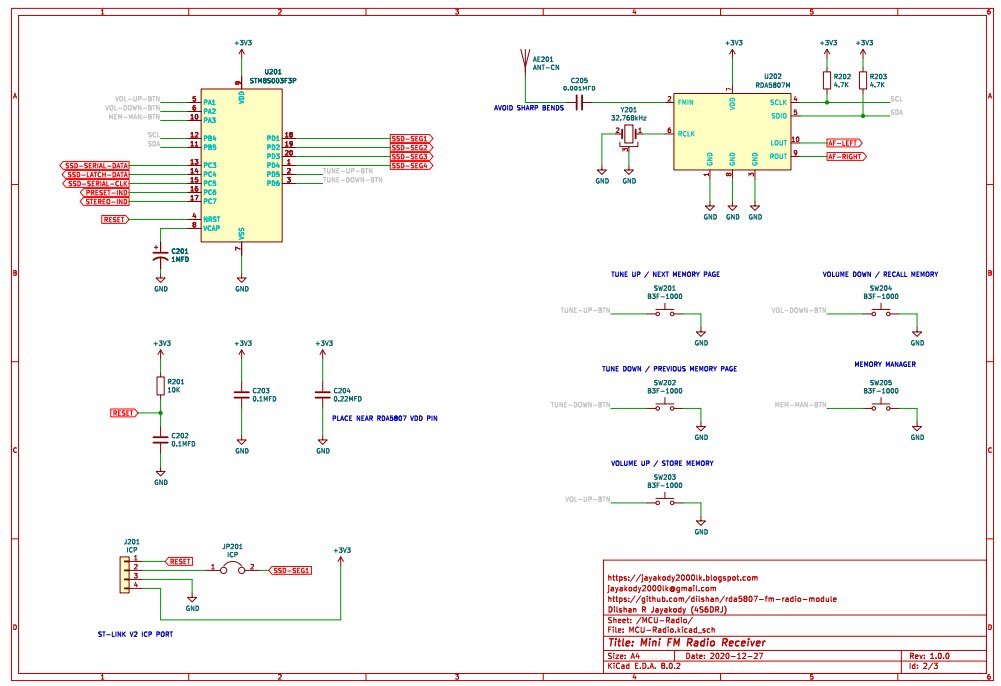This screenshot has height=686, width=1001.
Task: Click the JP201 ICP jumper symbol
Action: coord(232,568)
